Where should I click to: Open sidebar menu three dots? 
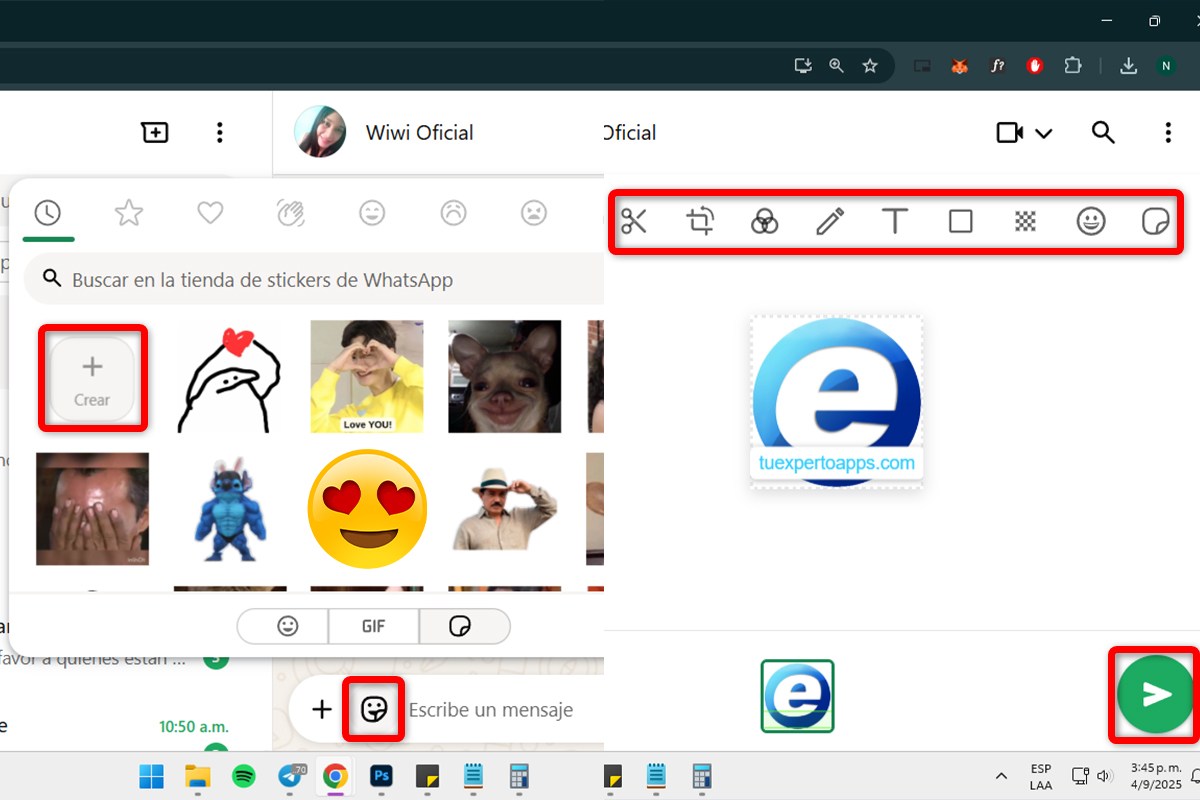click(220, 132)
